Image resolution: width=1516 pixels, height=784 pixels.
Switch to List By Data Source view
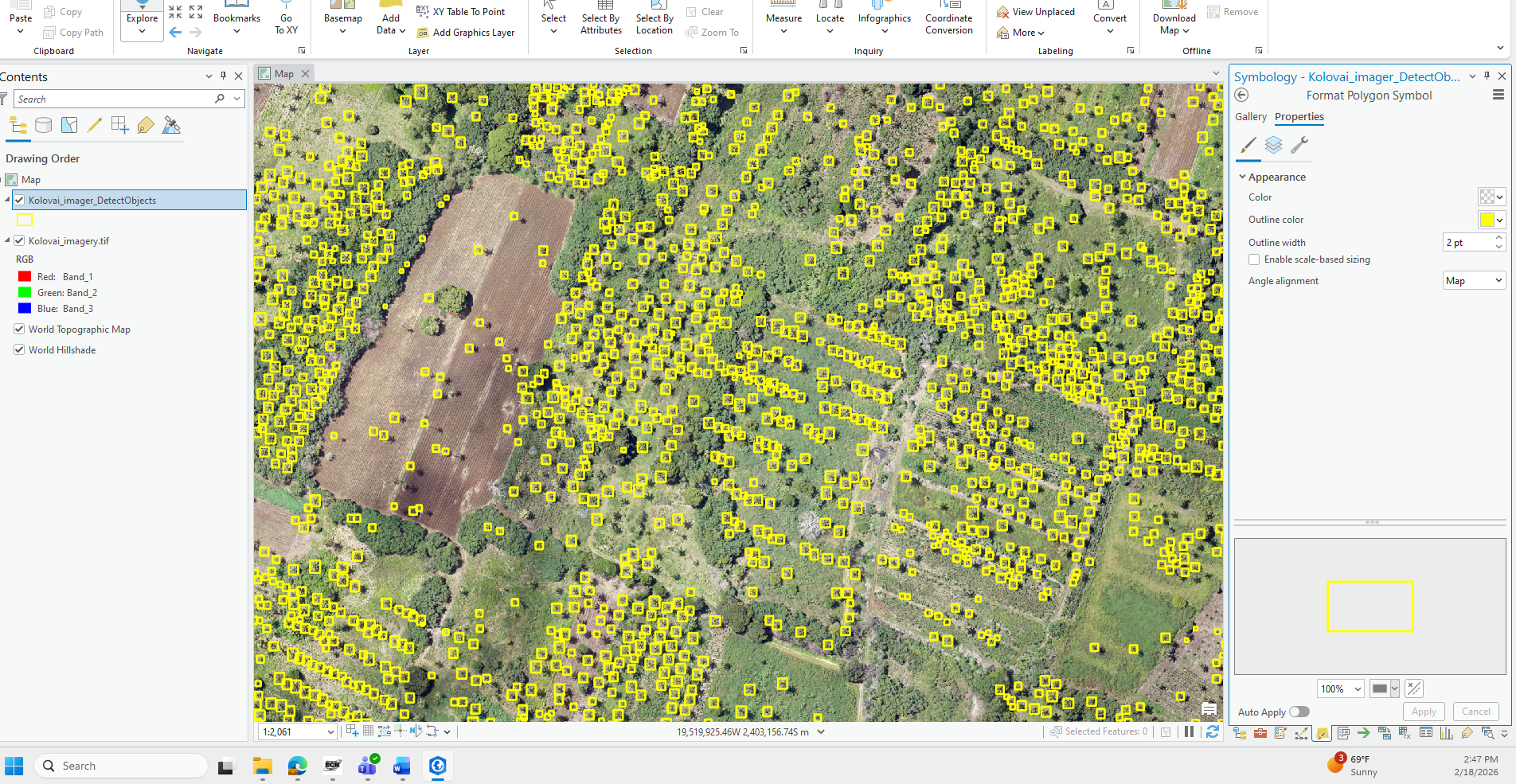point(44,125)
